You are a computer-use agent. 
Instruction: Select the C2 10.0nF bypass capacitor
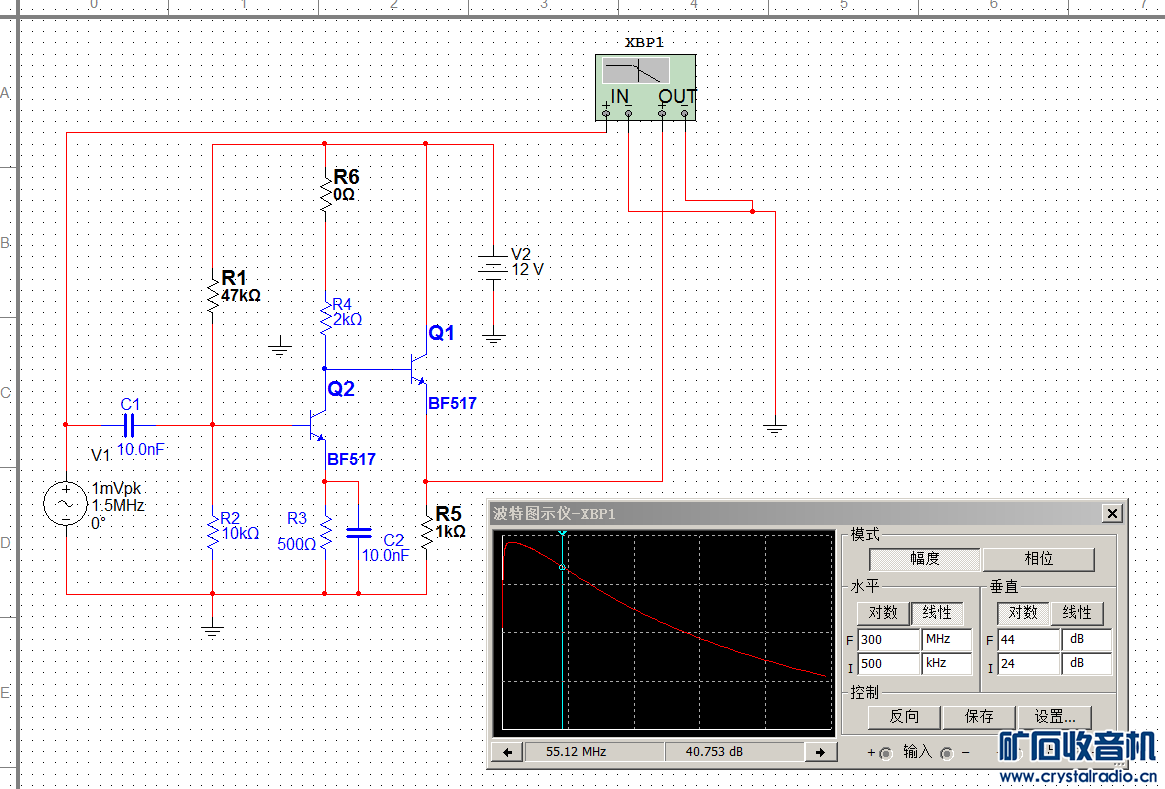pyautogui.click(x=359, y=532)
